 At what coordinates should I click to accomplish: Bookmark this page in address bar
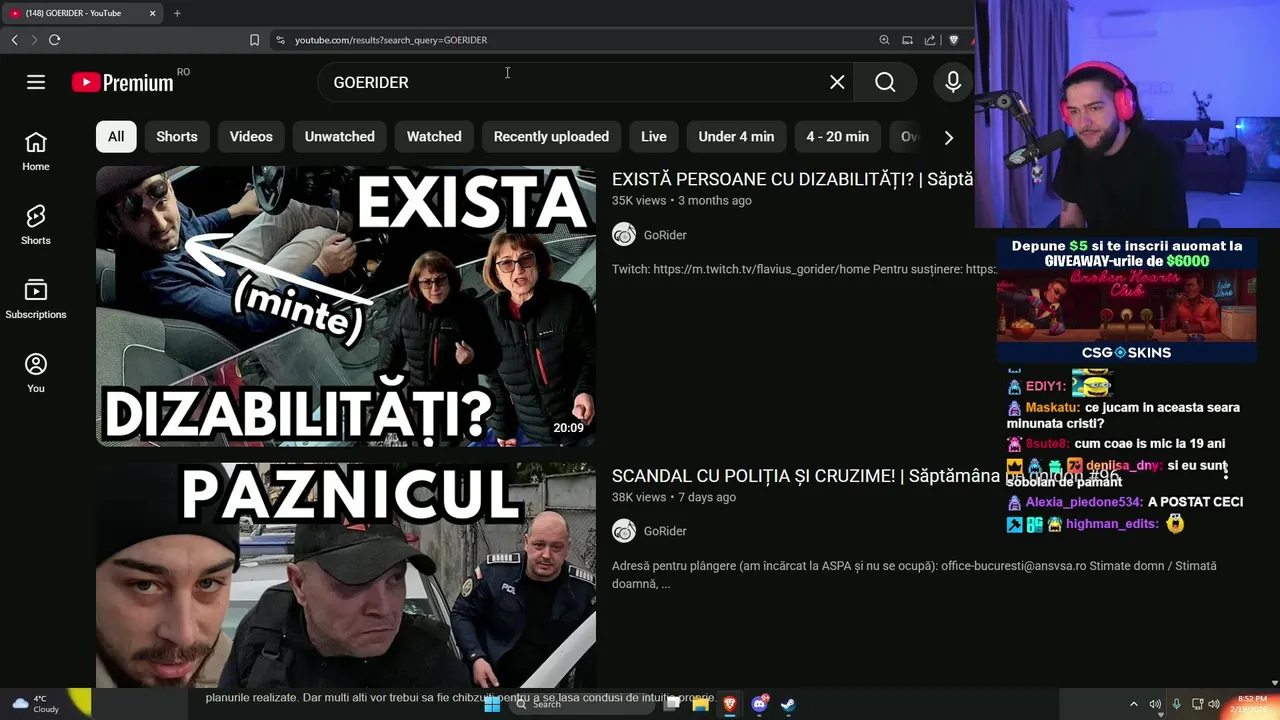pyautogui.click(x=254, y=40)
